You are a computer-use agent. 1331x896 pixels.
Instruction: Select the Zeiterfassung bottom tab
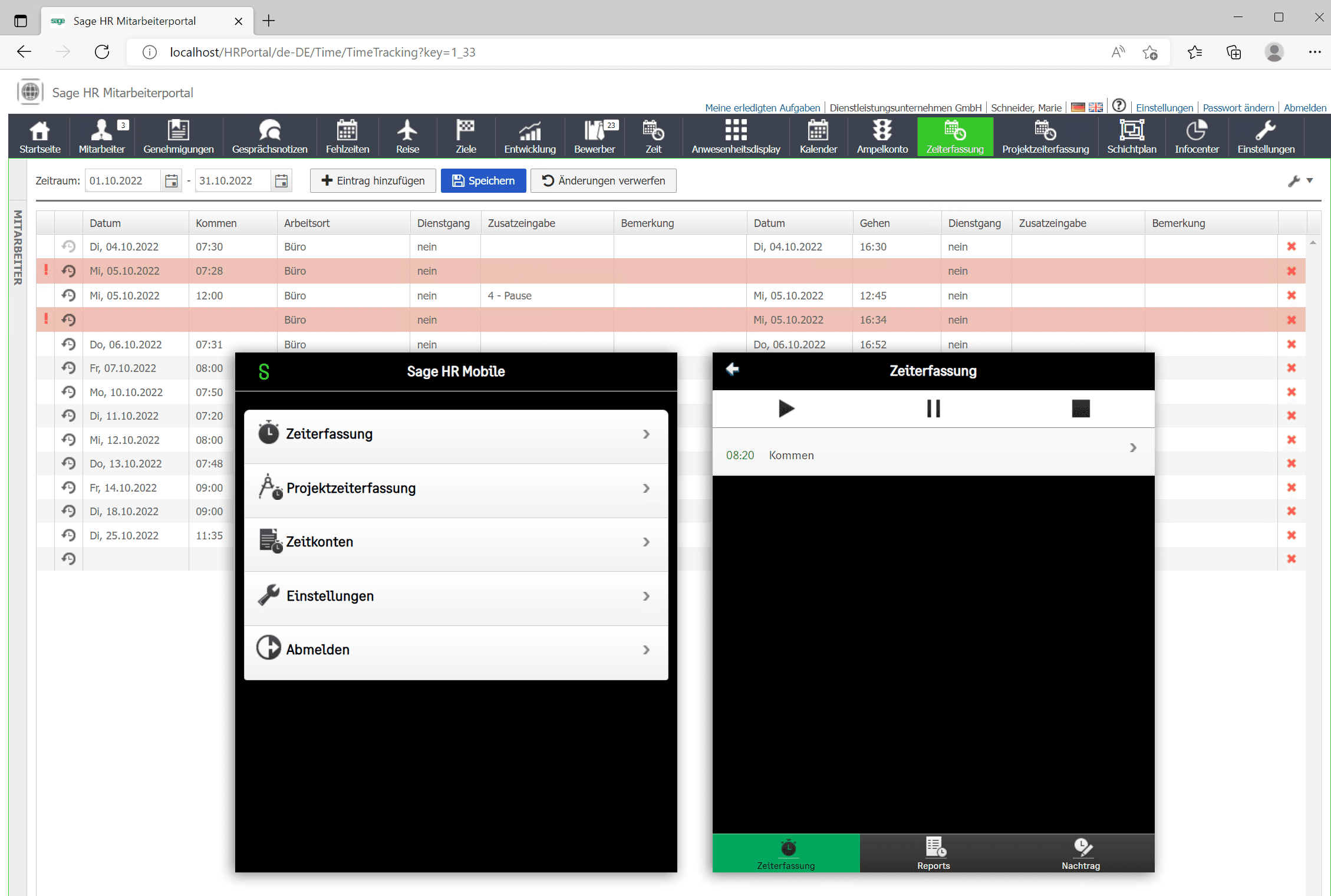786,854
